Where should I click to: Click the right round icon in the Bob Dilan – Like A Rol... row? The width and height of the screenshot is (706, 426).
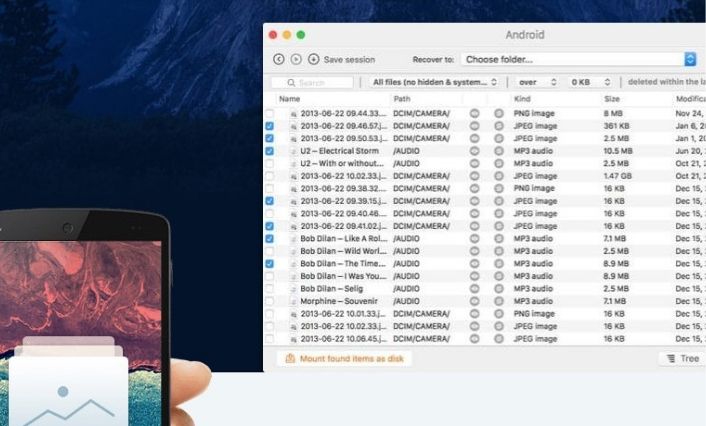click(x=499, y=238)
